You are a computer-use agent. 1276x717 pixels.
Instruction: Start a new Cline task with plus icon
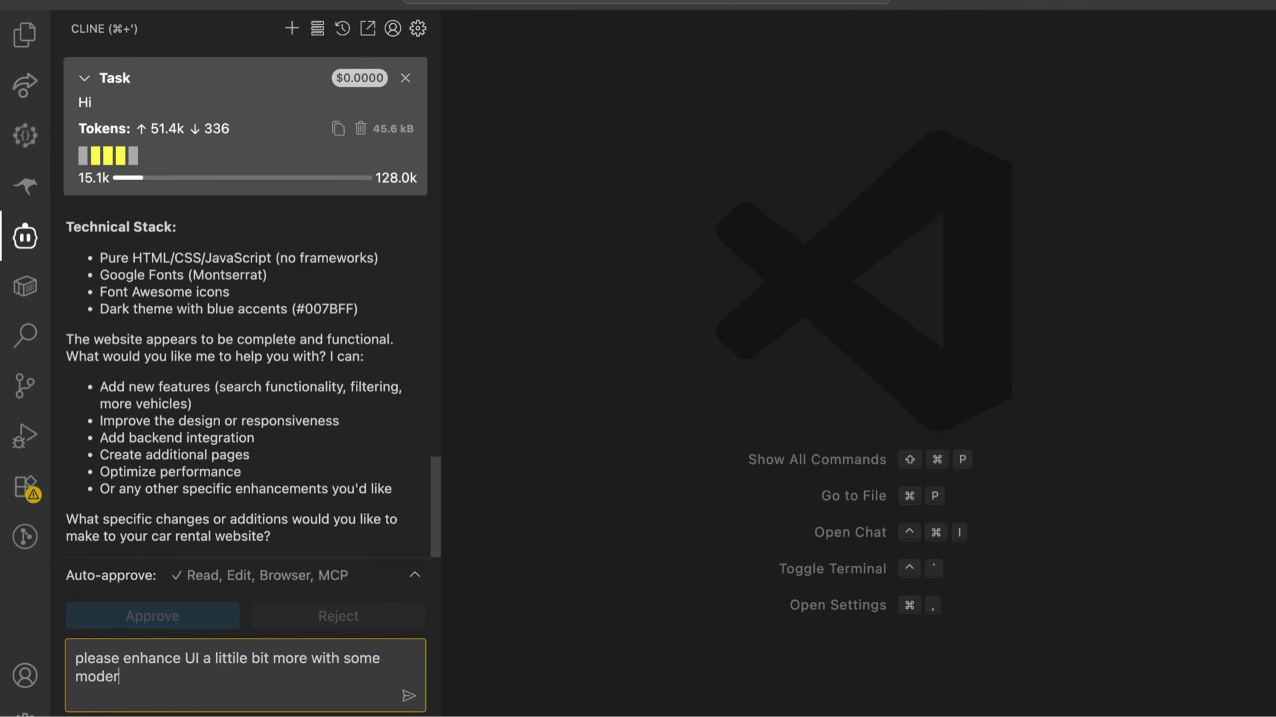292,28
